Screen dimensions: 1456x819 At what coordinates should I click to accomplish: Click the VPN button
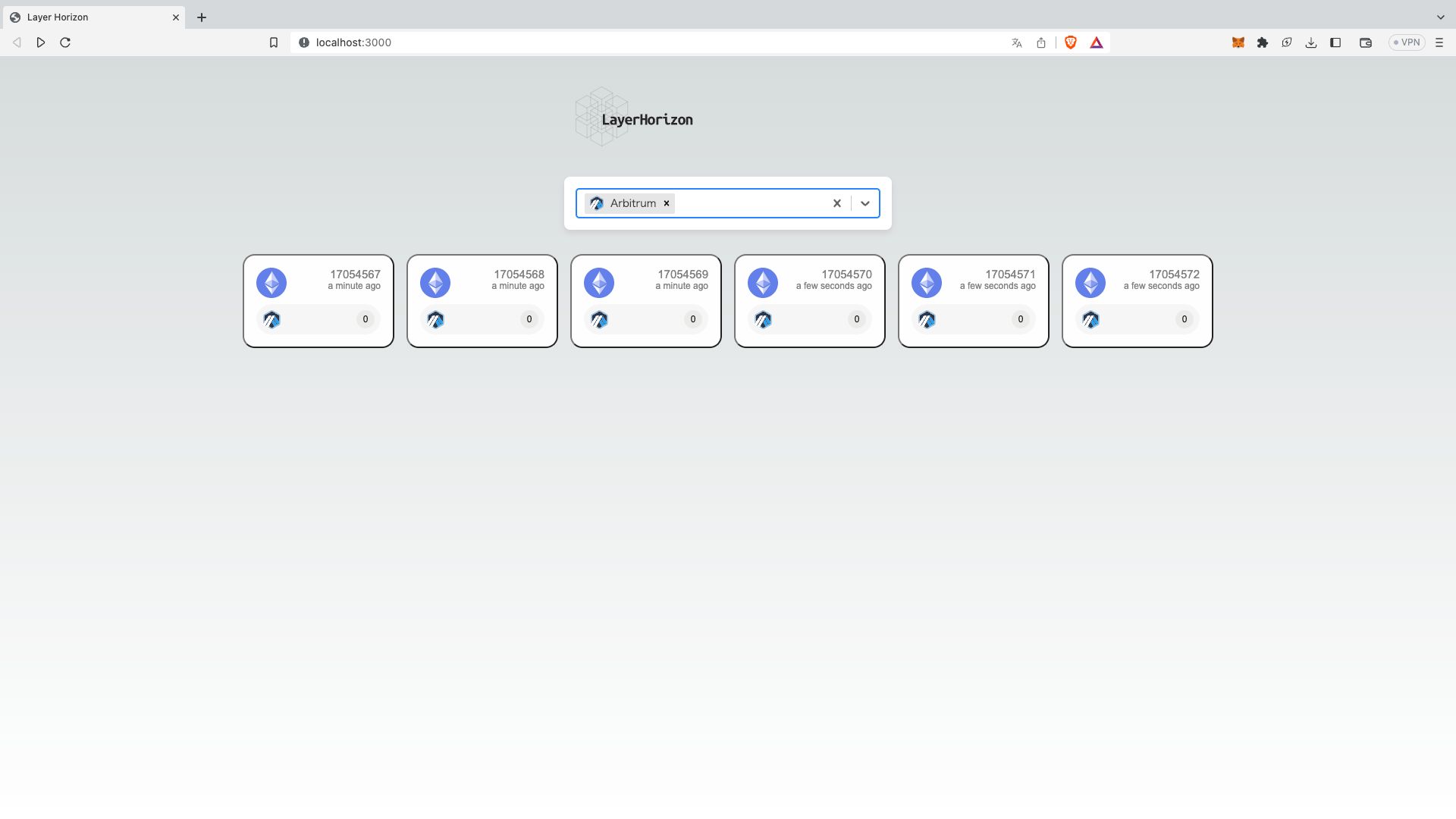point(1407,42)
